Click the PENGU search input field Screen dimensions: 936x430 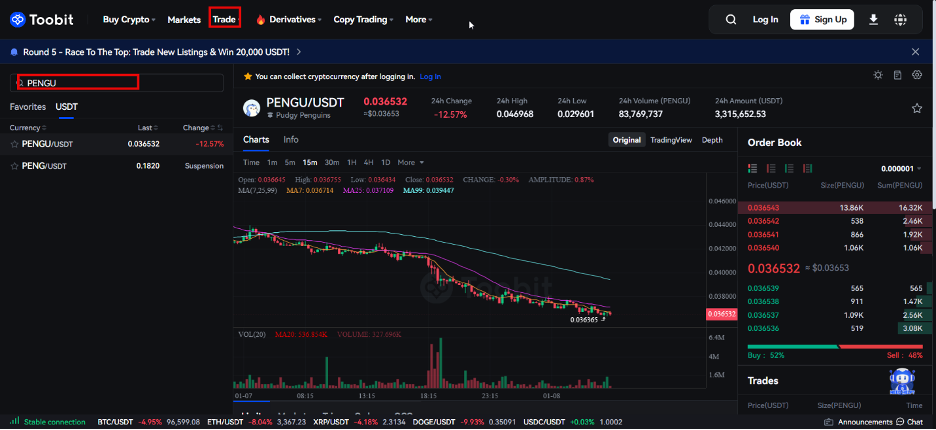pyautogui.click(x=117, y=83)
